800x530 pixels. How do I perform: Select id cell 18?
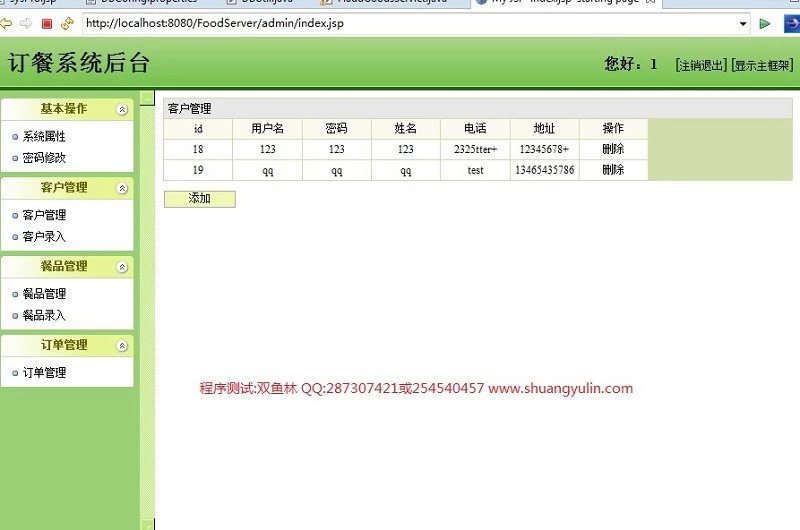(x=198, y=149)
